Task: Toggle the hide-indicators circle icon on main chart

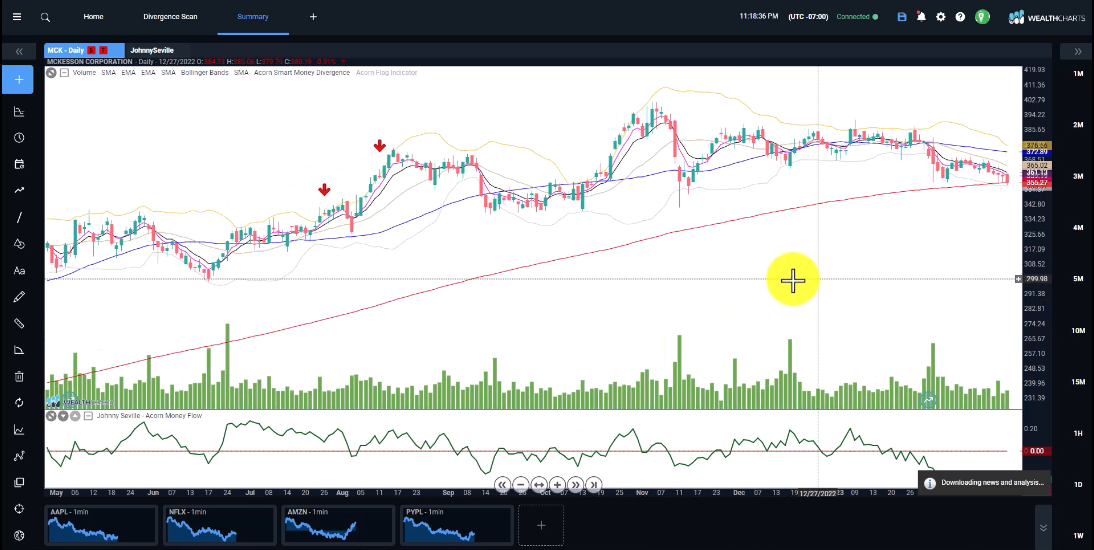Action: tap(52, 73)
